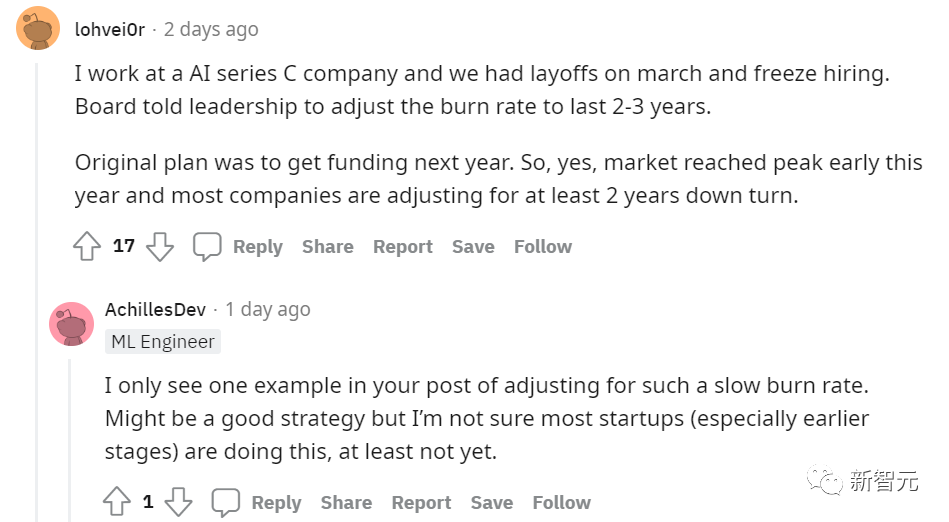Open AchillesDev's avatar profile
Viewport: 949px width, 522px height.
click(71, 324)
